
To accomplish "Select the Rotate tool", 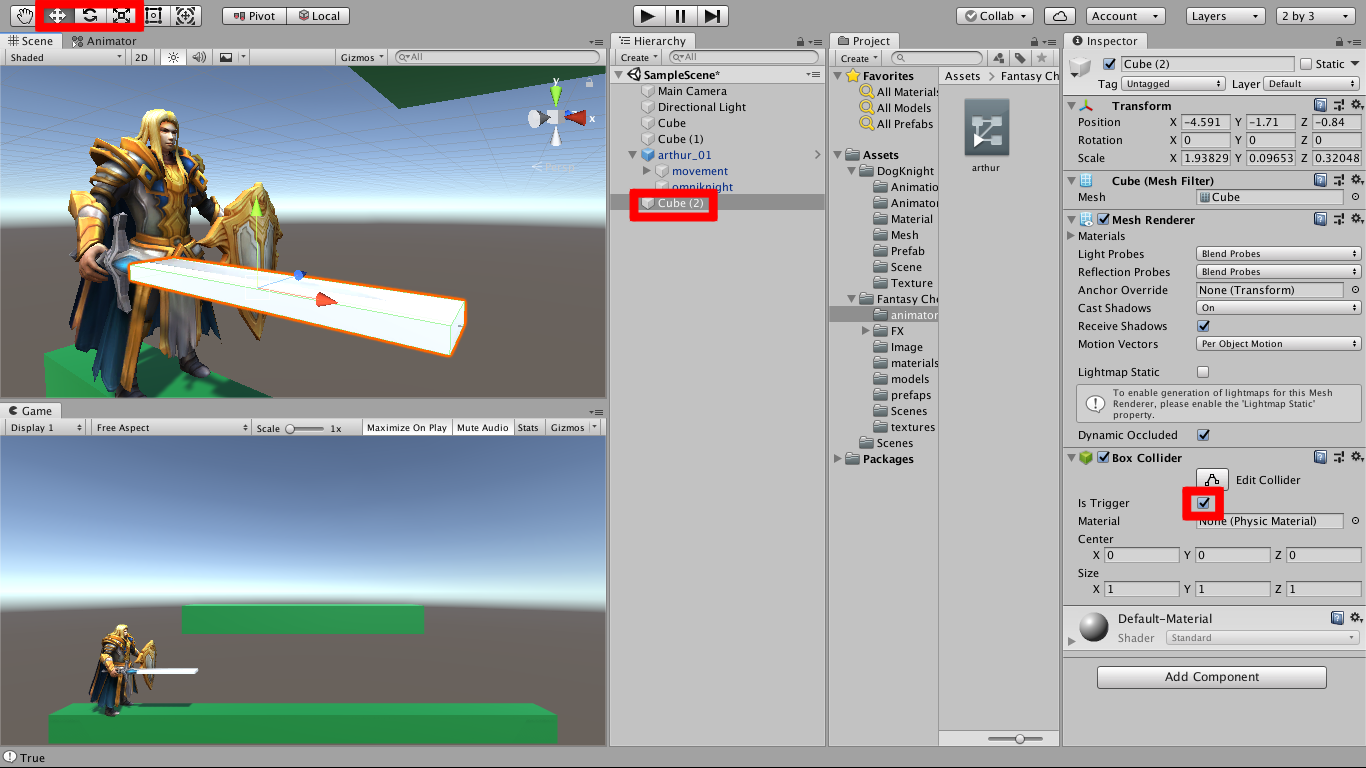I will click(x=89, y=16).
